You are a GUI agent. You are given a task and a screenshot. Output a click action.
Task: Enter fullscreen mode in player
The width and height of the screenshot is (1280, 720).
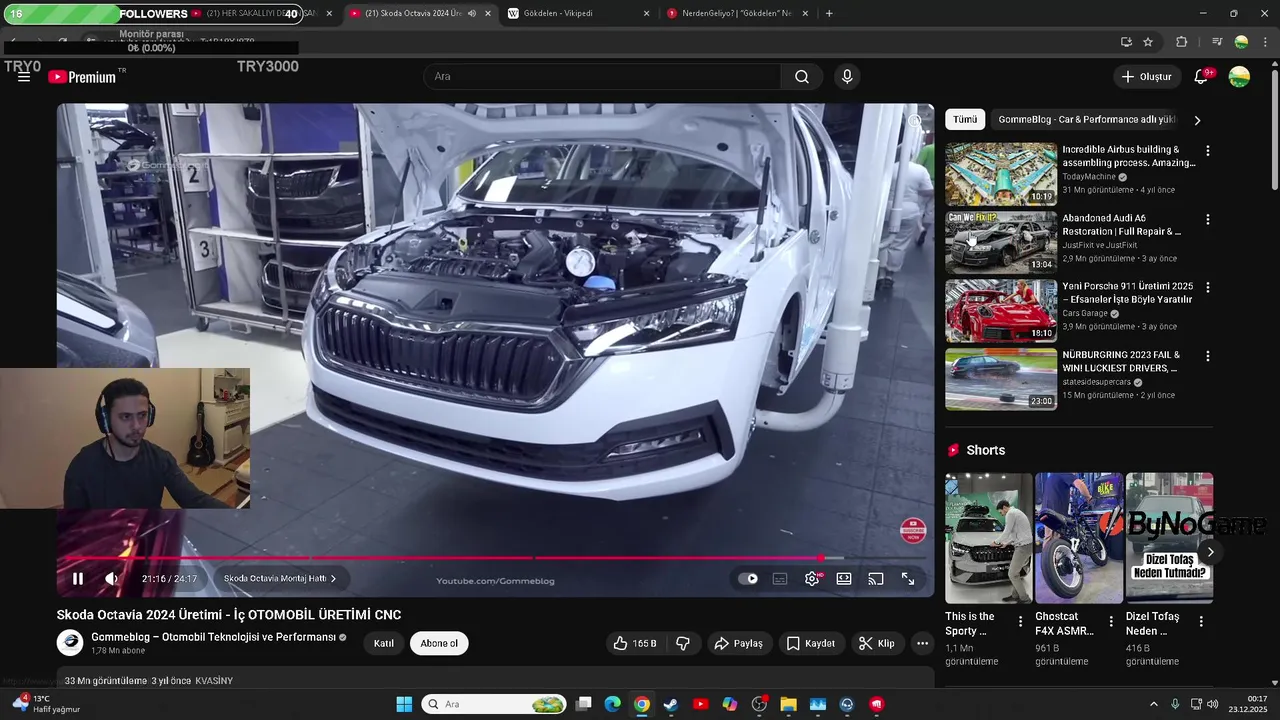point(908,579)
